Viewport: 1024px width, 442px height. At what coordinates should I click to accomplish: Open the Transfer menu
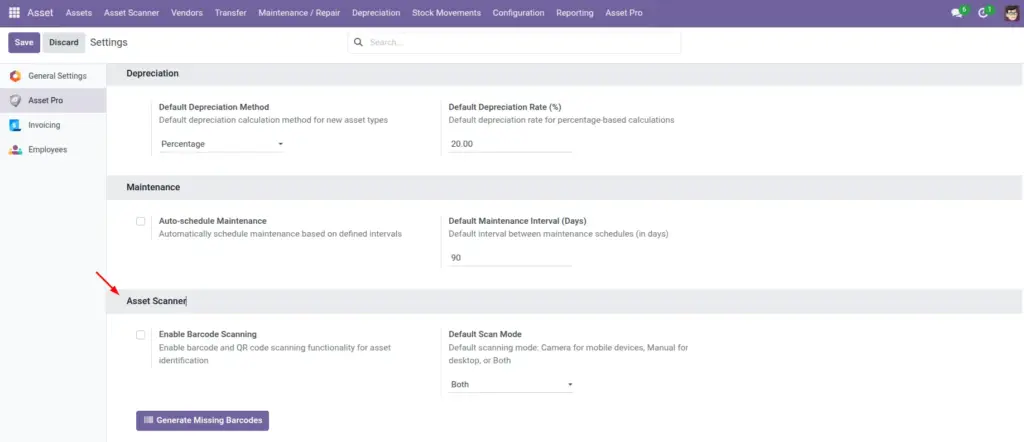[x=231, y=13]
